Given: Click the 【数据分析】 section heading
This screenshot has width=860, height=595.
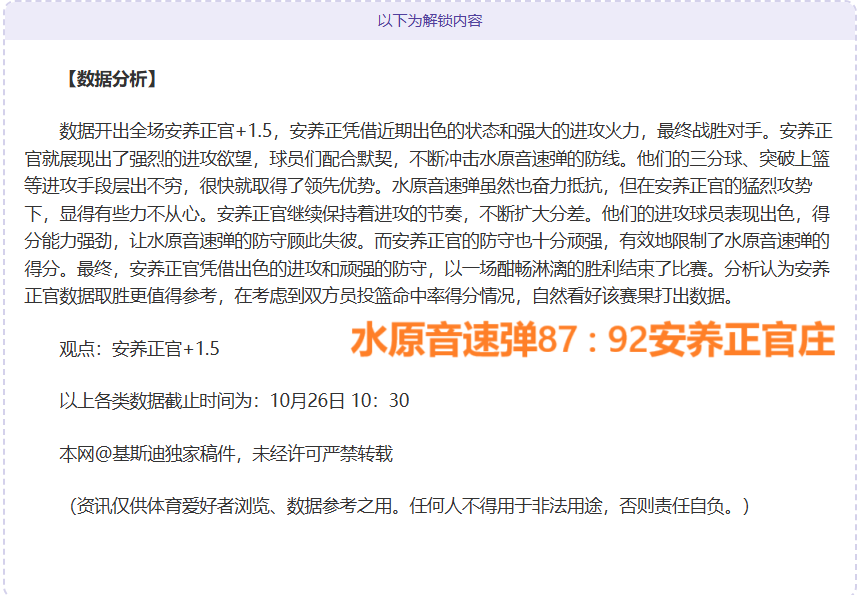Looking at the screenshot, I should [x=109, y=79].
